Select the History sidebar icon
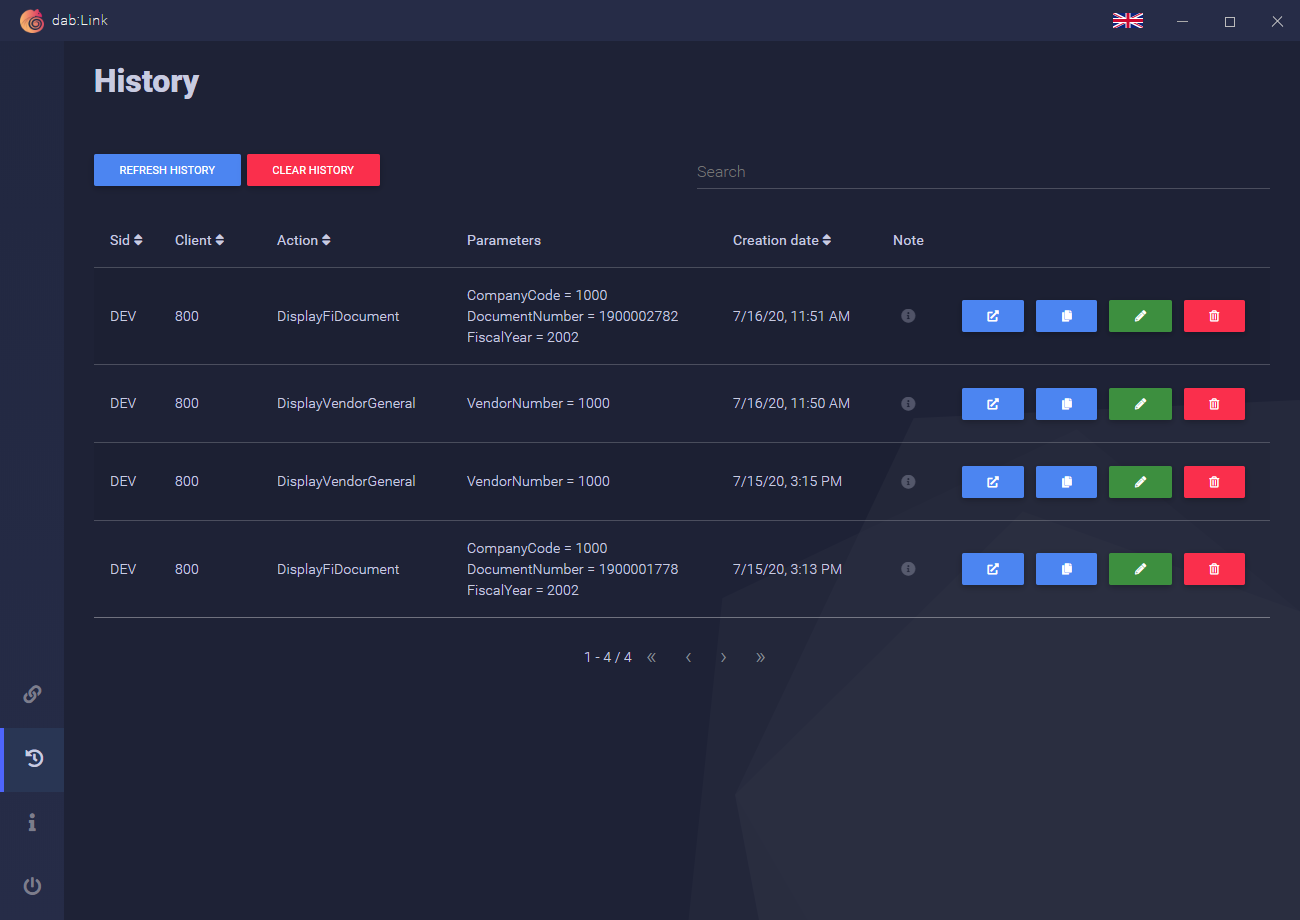 33,759
